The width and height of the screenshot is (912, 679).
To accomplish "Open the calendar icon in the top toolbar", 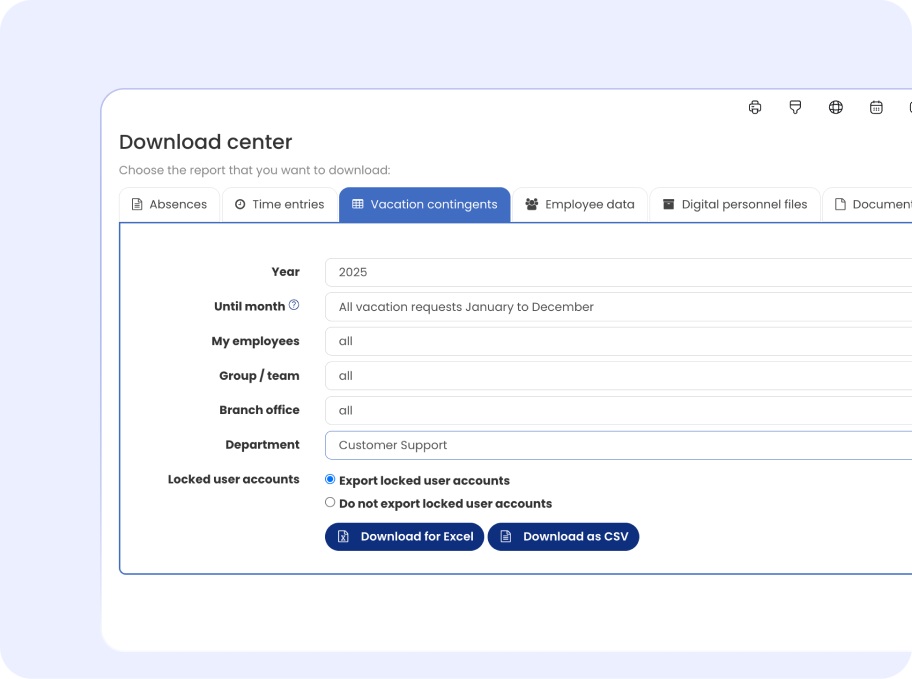I will click(x=876, y=107).
